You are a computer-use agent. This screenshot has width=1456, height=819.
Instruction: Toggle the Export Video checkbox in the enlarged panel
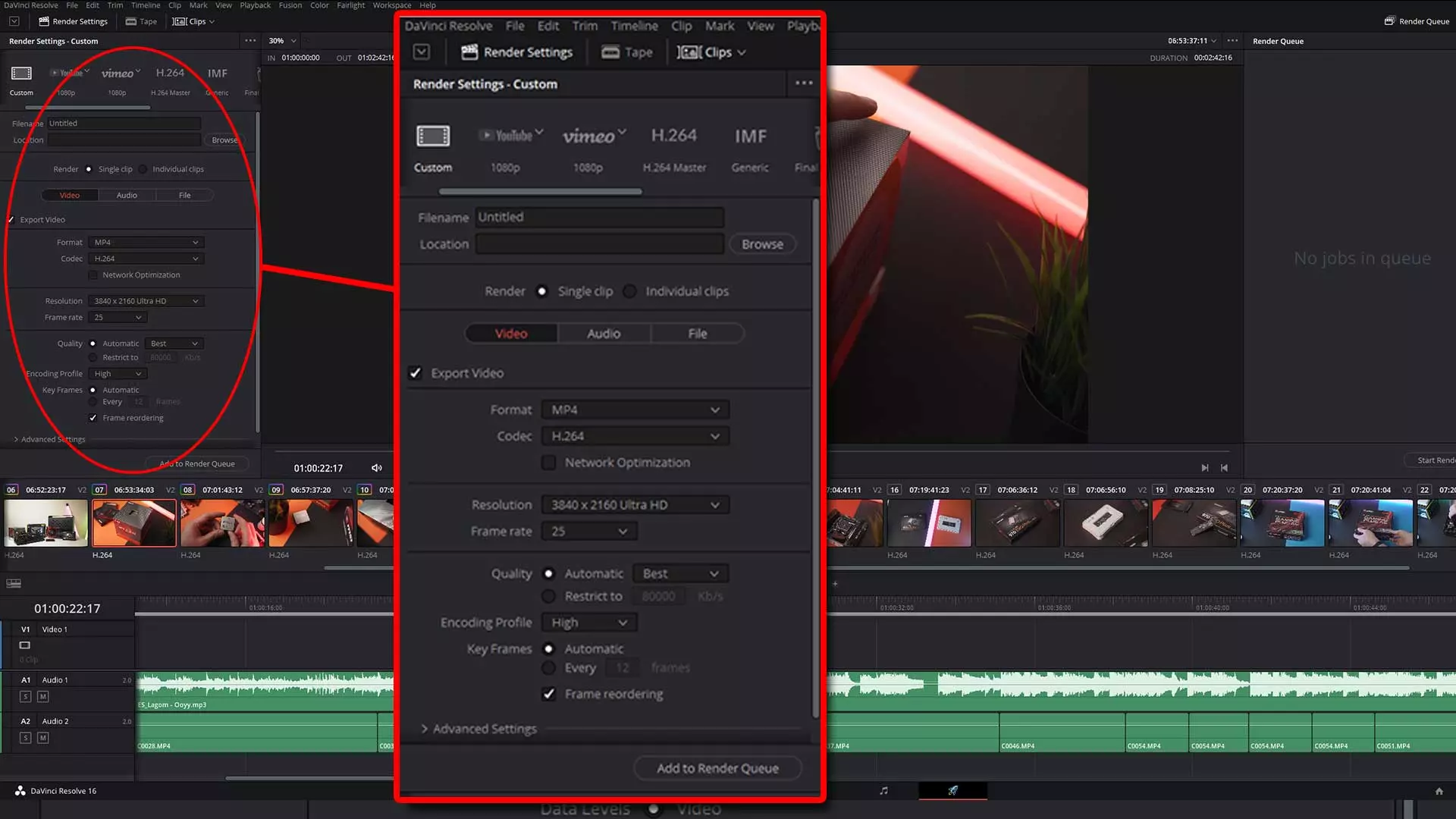415,373
